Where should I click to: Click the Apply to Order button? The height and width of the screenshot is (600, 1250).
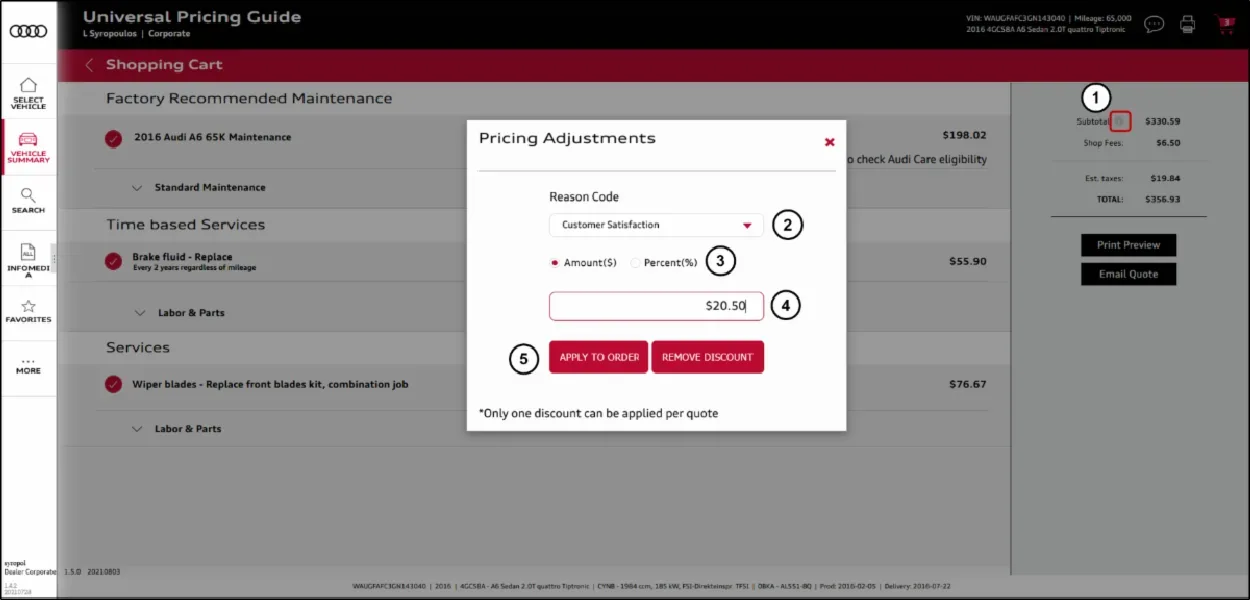tap(599, 357)
